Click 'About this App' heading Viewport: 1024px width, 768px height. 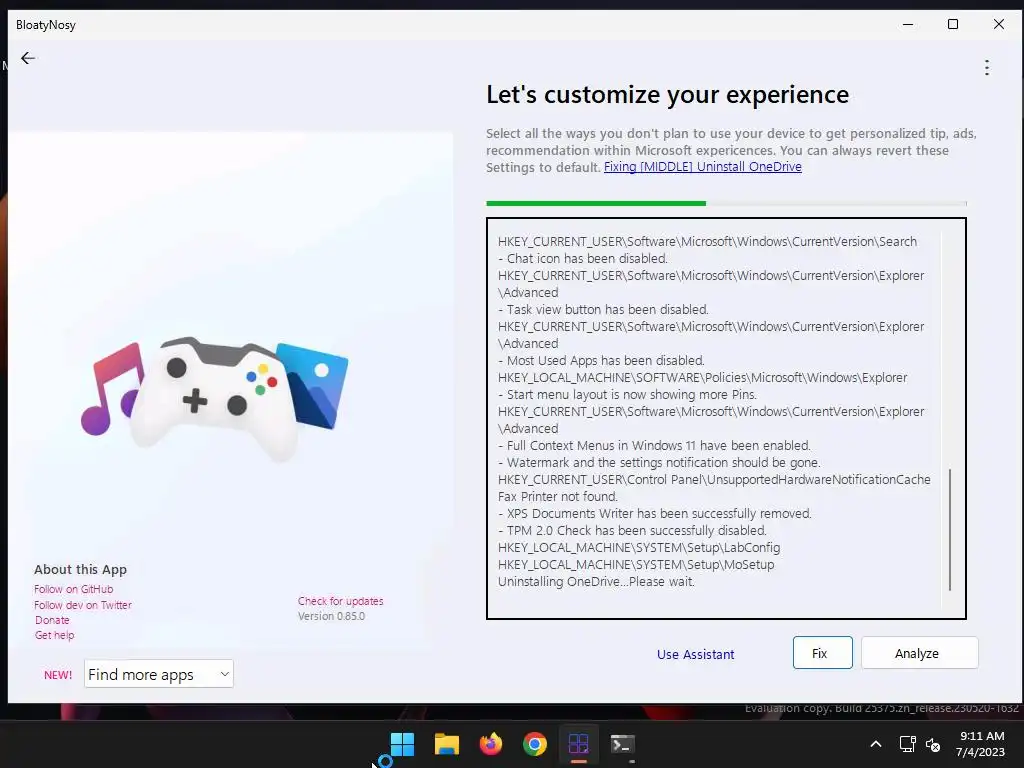click(80, 569)
